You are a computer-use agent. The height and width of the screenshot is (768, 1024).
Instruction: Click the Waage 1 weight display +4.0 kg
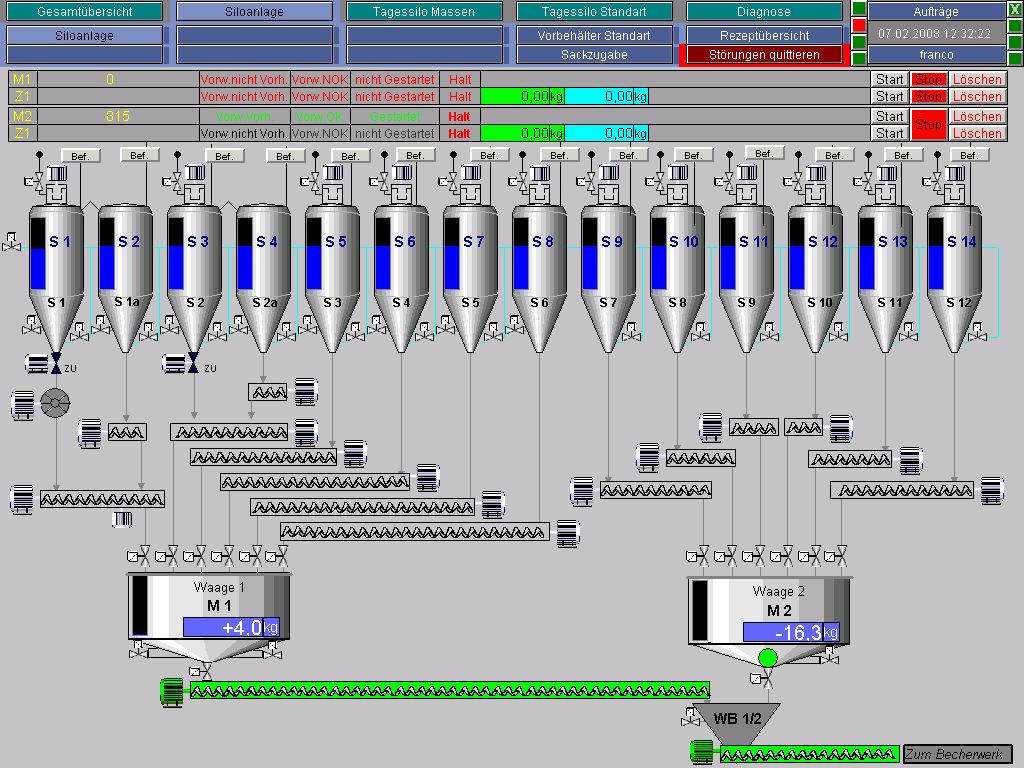(230, 627)
